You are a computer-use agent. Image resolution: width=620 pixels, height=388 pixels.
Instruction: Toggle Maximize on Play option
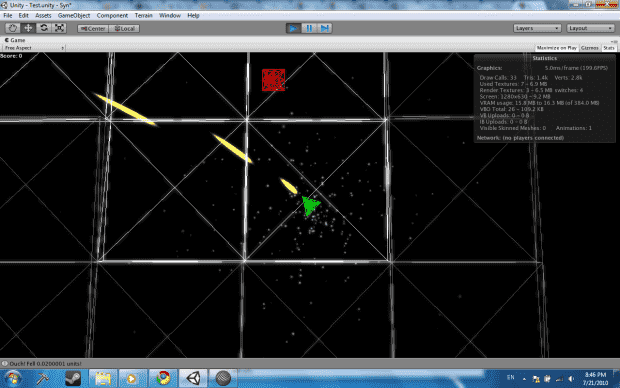coord(556,48)
